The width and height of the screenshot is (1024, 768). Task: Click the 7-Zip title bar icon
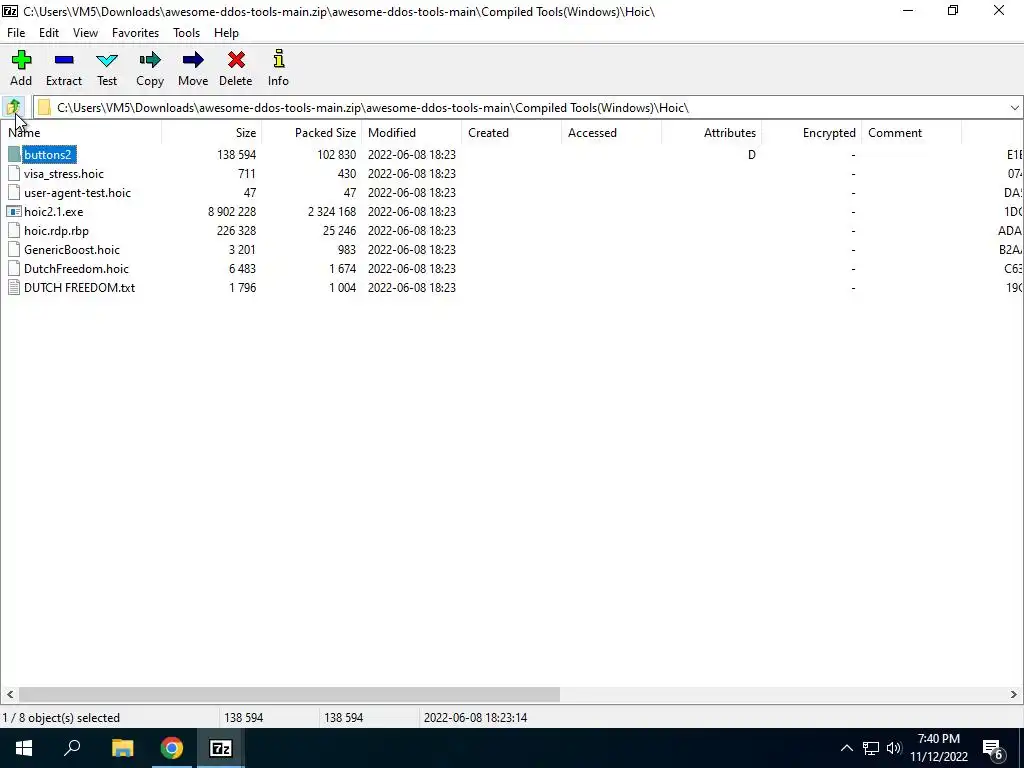(10, 11)
